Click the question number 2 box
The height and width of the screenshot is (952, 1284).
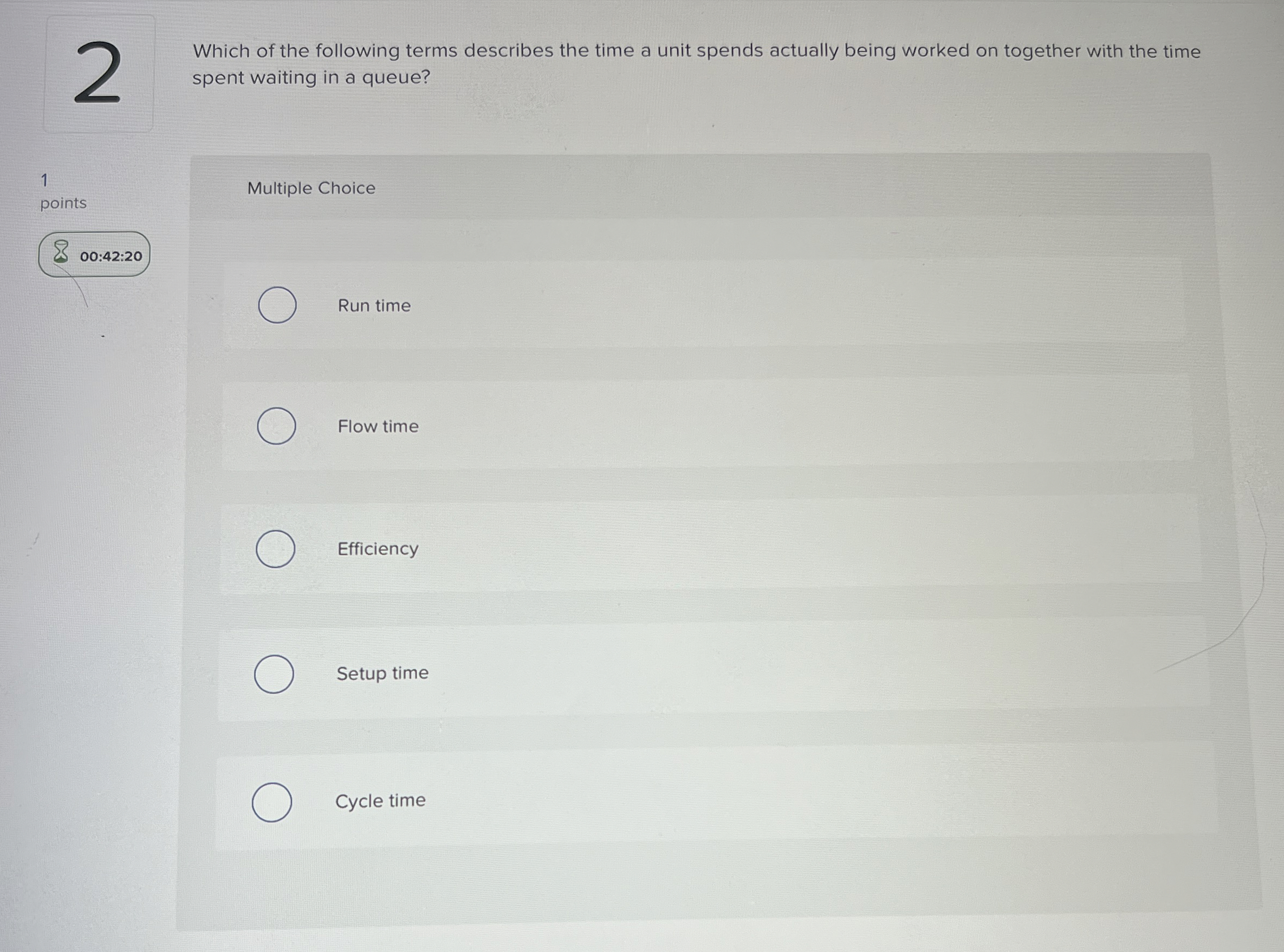(99, 74)
